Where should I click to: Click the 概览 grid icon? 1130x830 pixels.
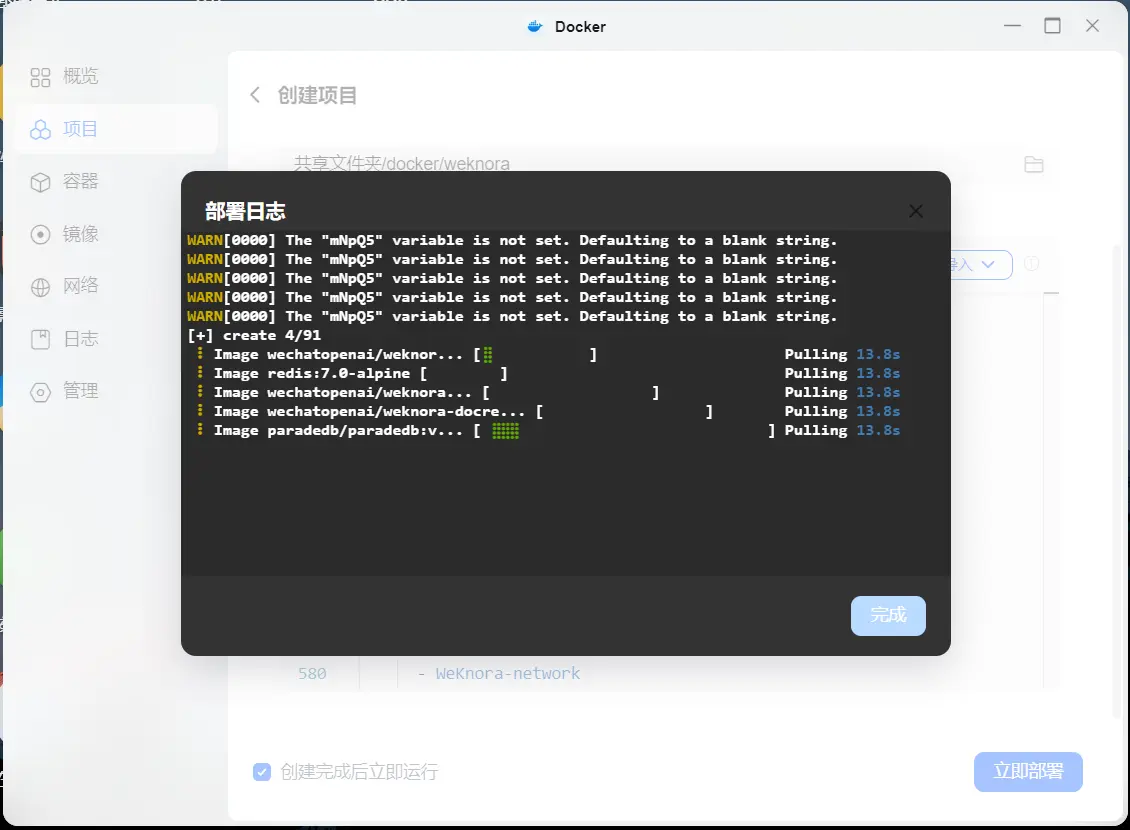40,77
